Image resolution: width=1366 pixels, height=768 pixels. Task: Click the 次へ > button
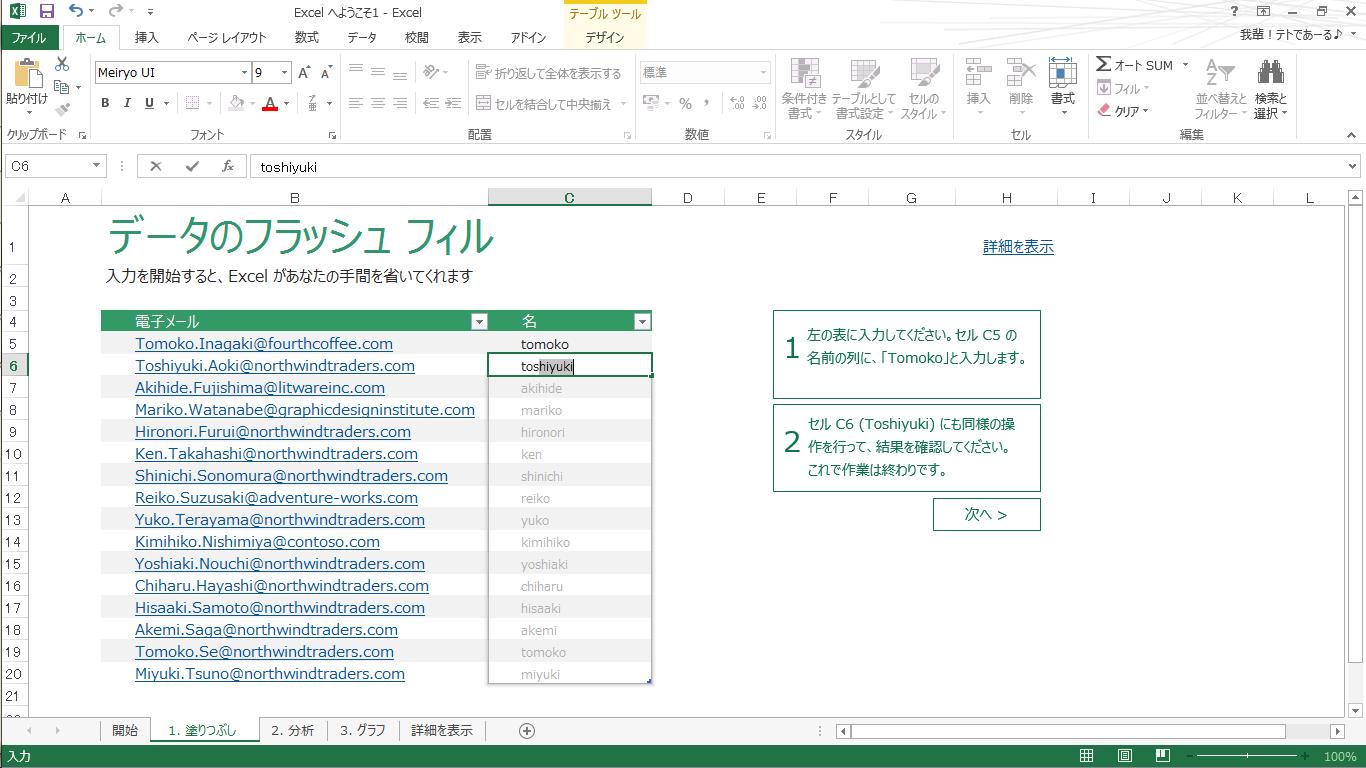(986, 515)
